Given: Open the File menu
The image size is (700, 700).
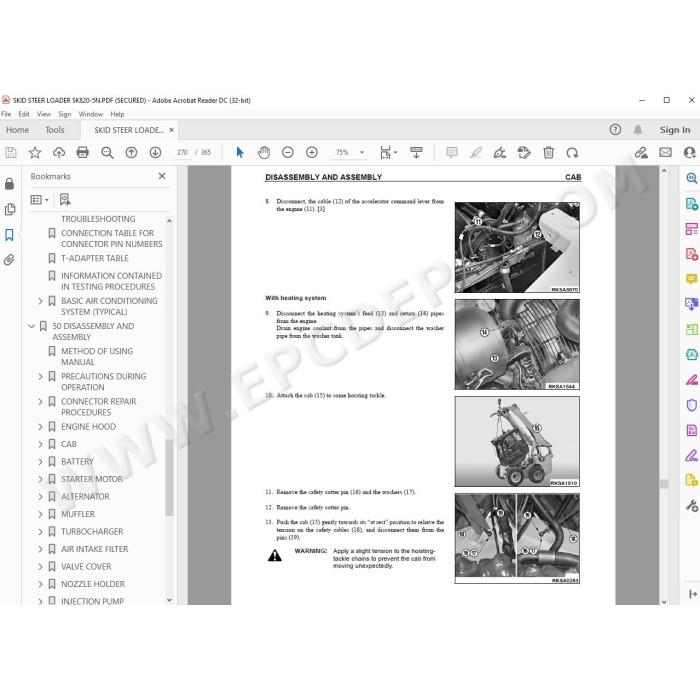Looking at the screenshot, I should pyautogui.click(x=6, y=114).
